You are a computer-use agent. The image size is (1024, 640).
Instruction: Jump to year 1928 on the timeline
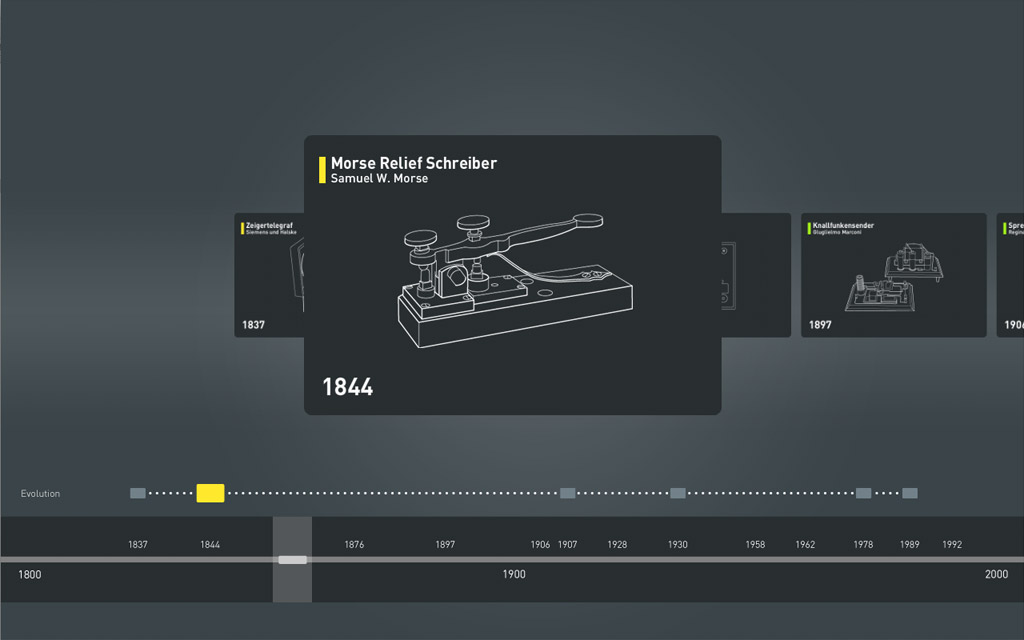[617, 544]
